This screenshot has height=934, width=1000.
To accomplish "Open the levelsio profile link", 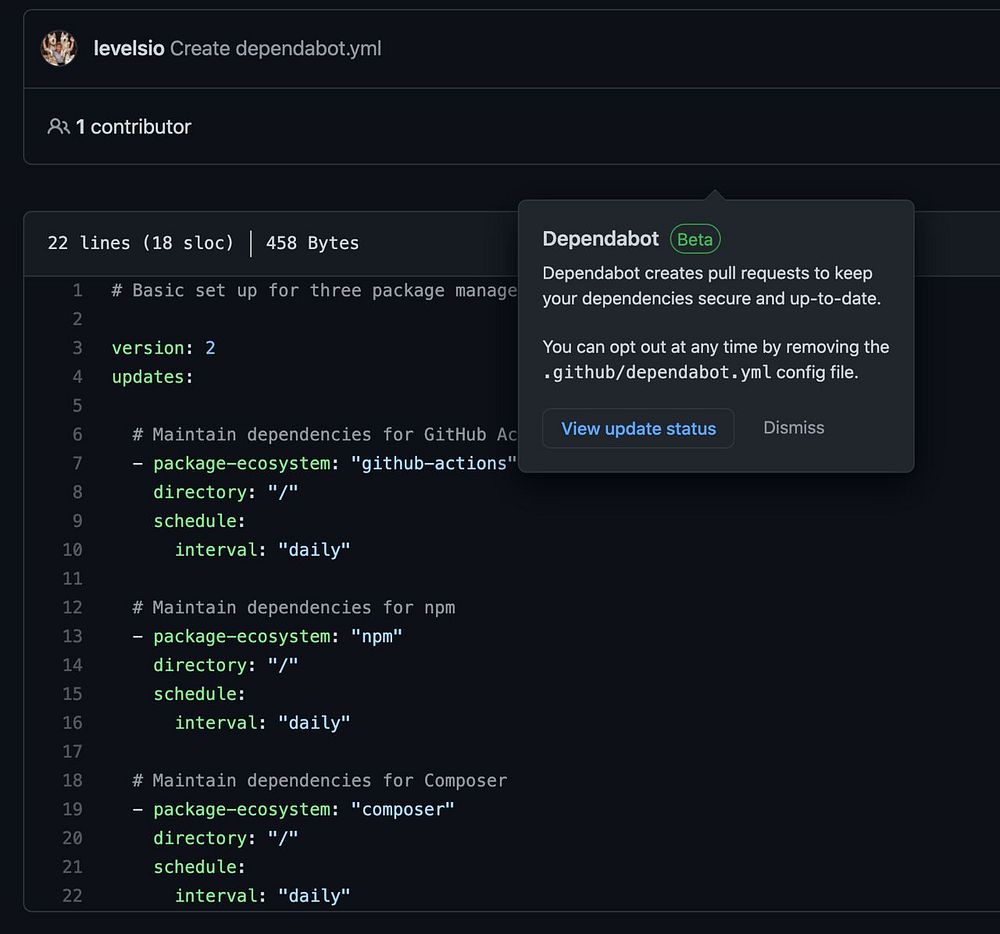I will point(129,48).
